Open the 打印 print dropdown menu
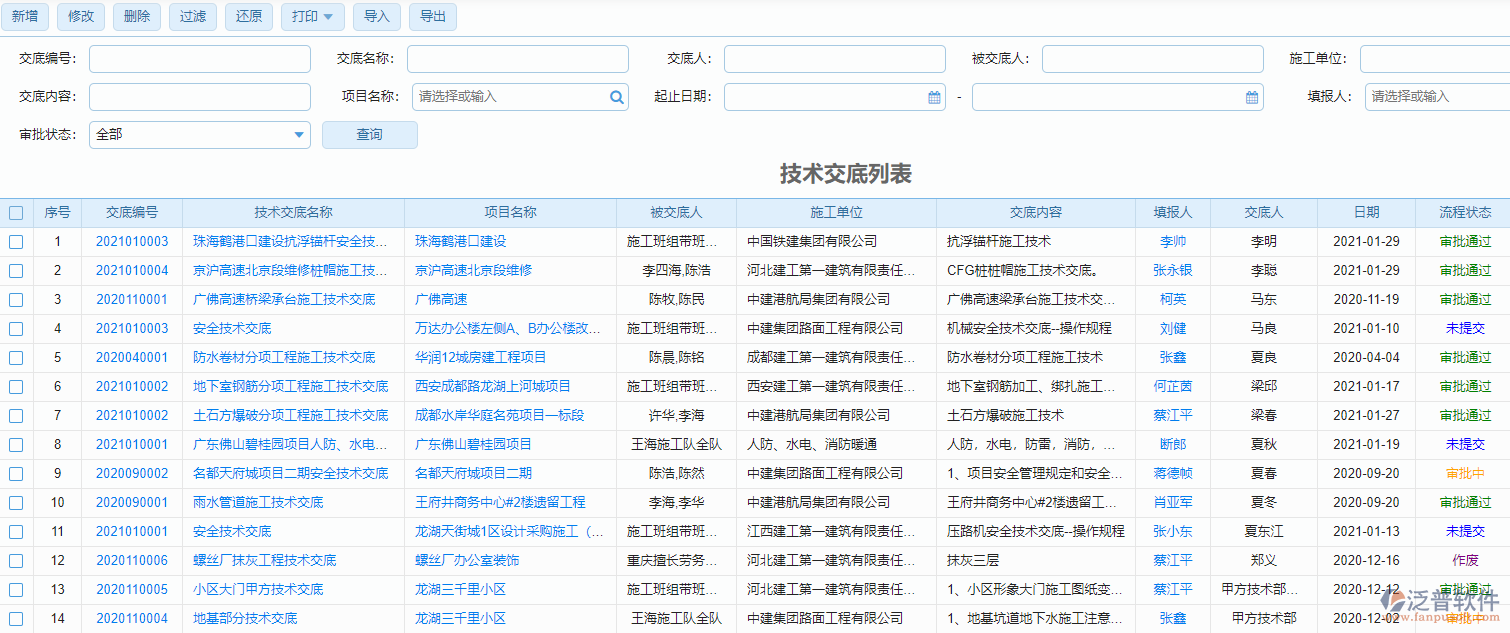This screenshot has width=1510, height=633. (312, 16)
